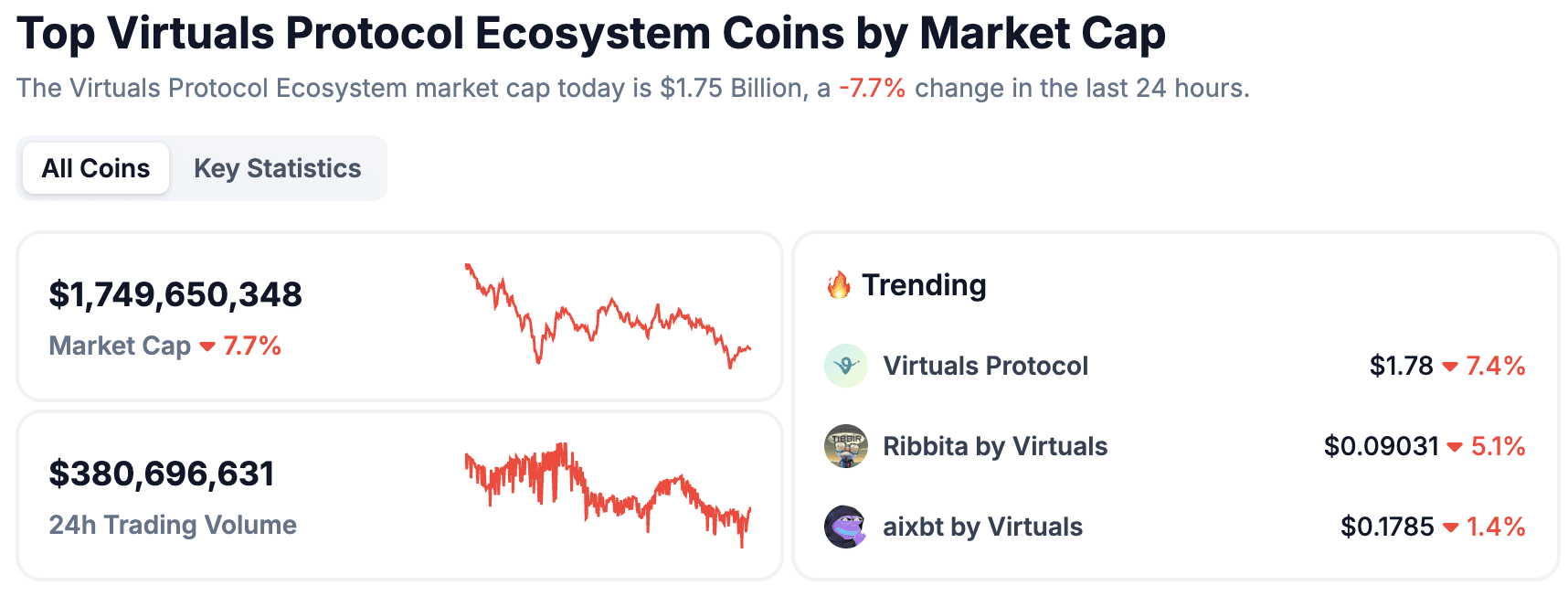Click the red down arrow beside 7.4%

tap(1451, 367)
